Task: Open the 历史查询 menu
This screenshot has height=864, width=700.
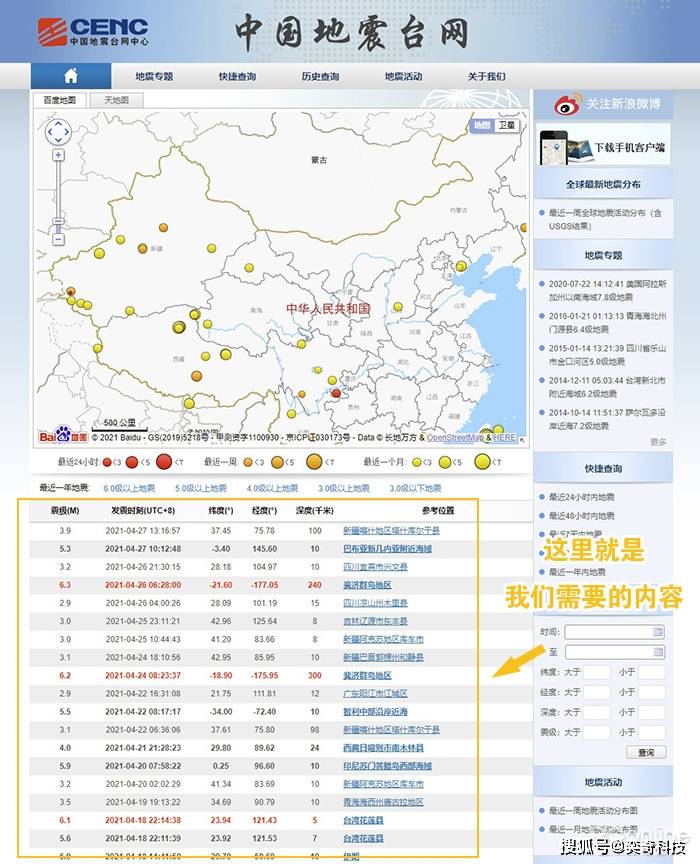Action: [320, 76]
